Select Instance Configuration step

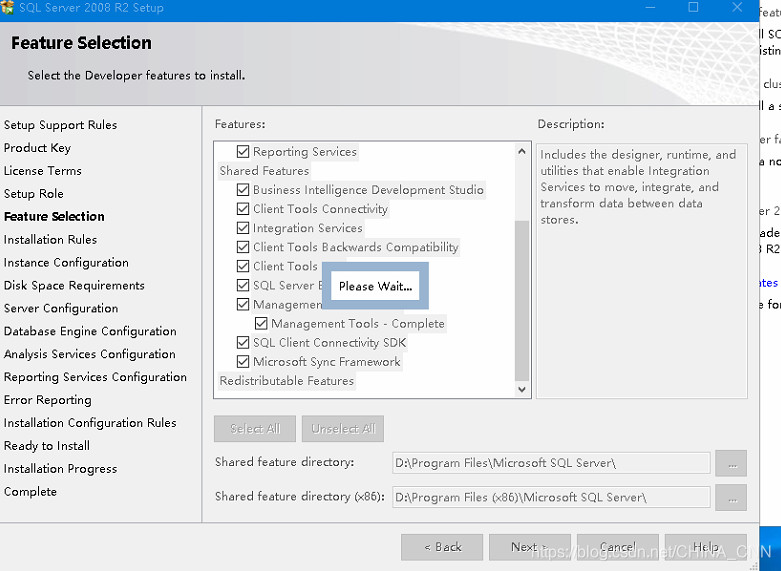66,263
